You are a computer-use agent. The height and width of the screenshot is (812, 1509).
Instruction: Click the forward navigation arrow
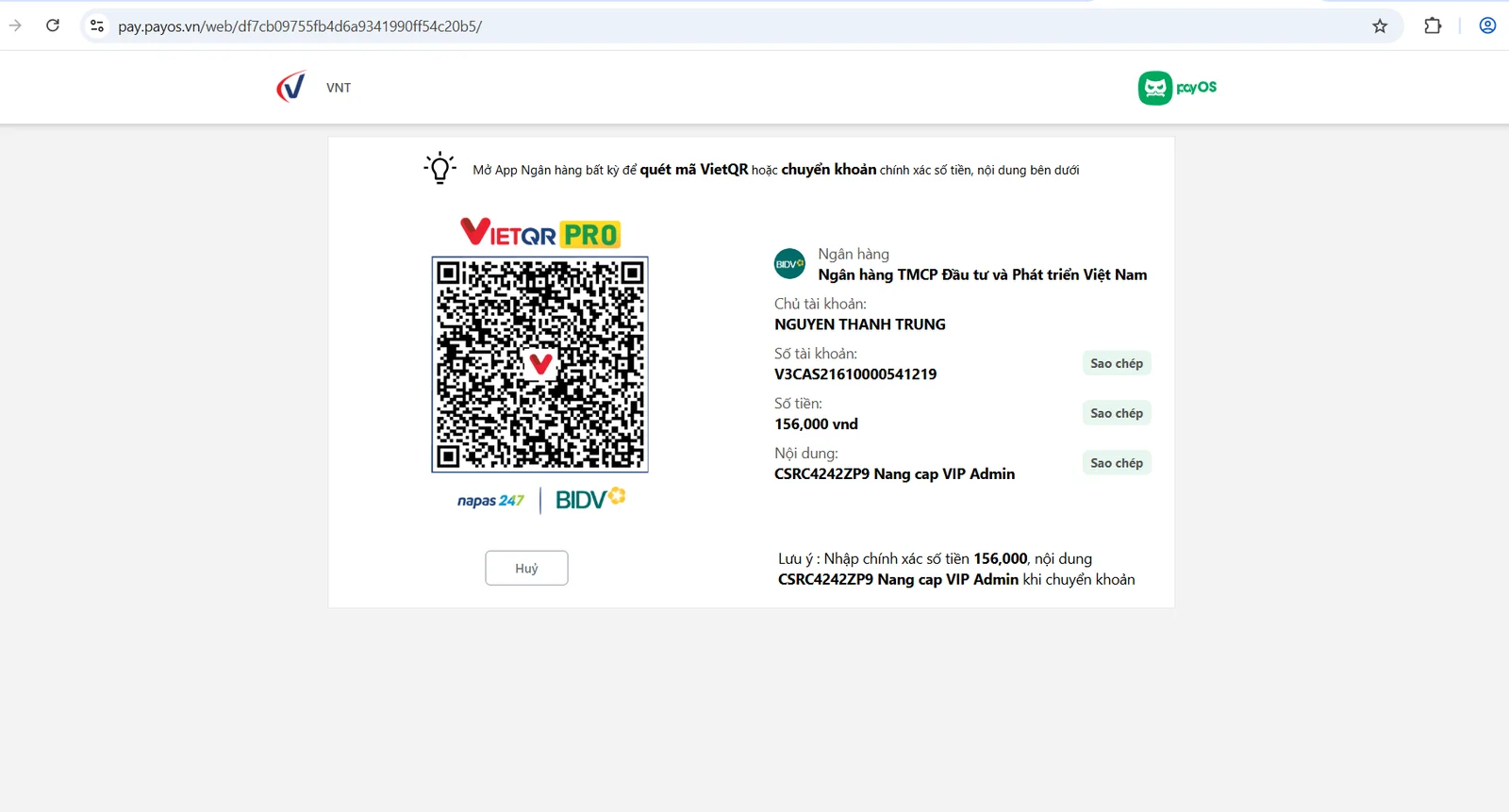point(15,25)
